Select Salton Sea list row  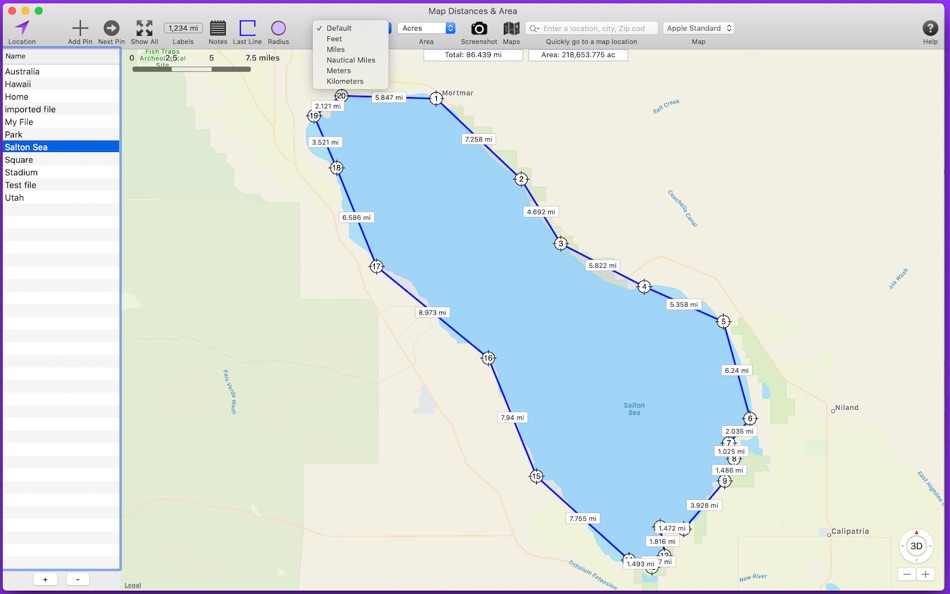tap(61, 147)
